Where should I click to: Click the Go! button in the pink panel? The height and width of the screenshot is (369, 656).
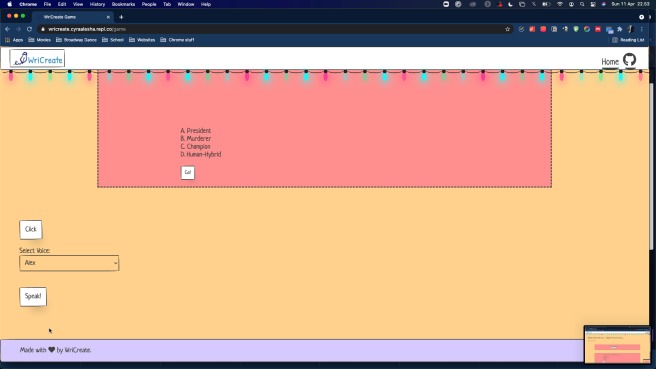pyautogui.click(x=187, y=172)
